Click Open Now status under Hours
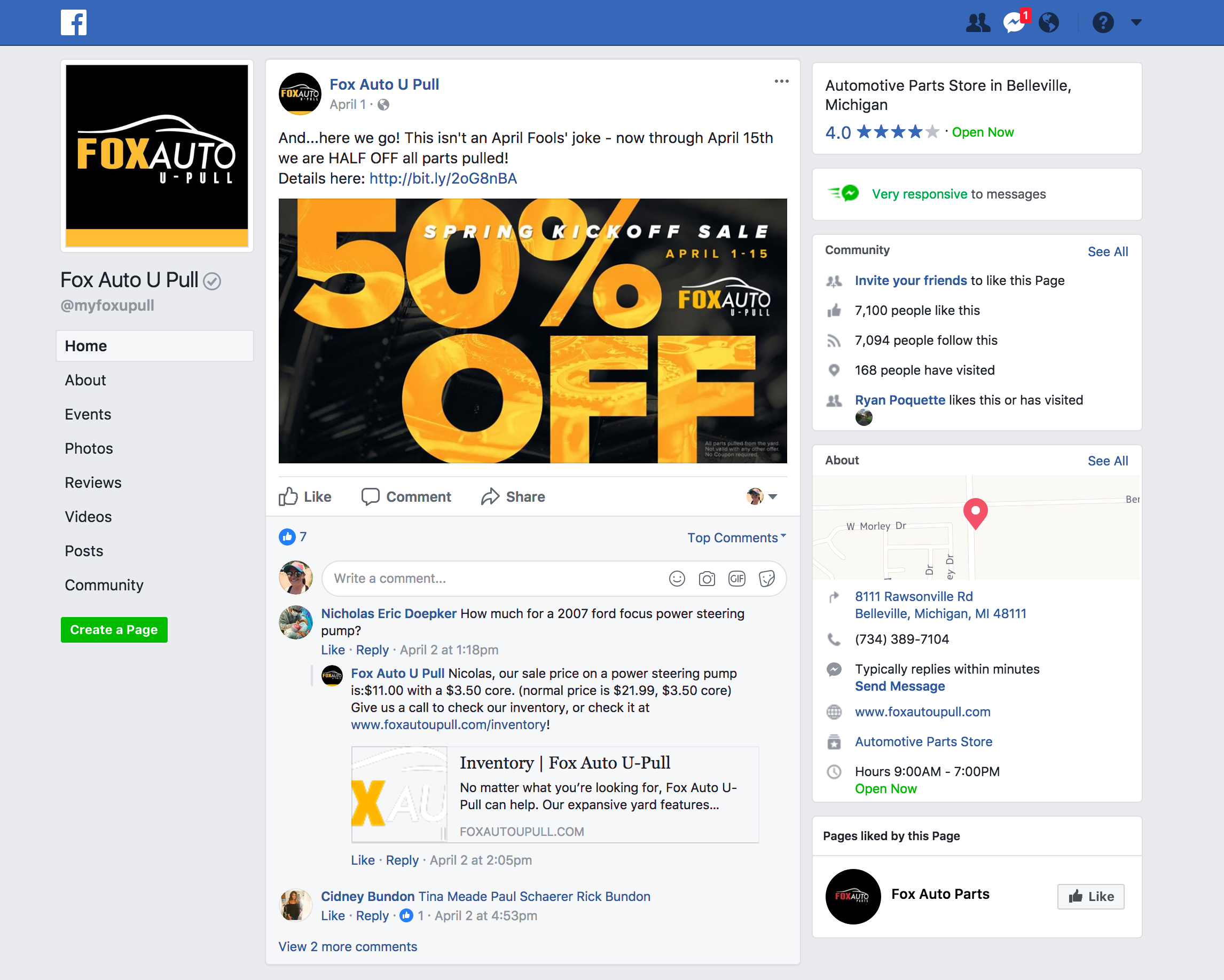Viewport: 1224px width, 980px height. click(885, 789)
